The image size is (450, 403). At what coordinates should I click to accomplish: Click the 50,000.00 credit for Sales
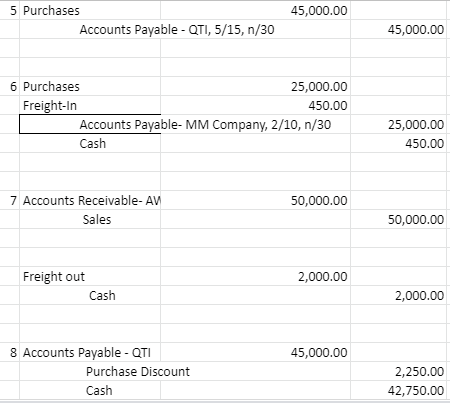click(398, 219)
